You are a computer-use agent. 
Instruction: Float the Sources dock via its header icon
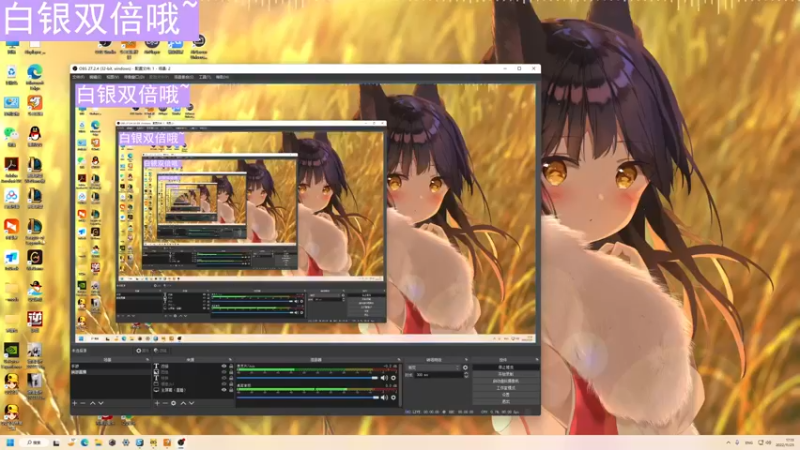tap(230, 360)
